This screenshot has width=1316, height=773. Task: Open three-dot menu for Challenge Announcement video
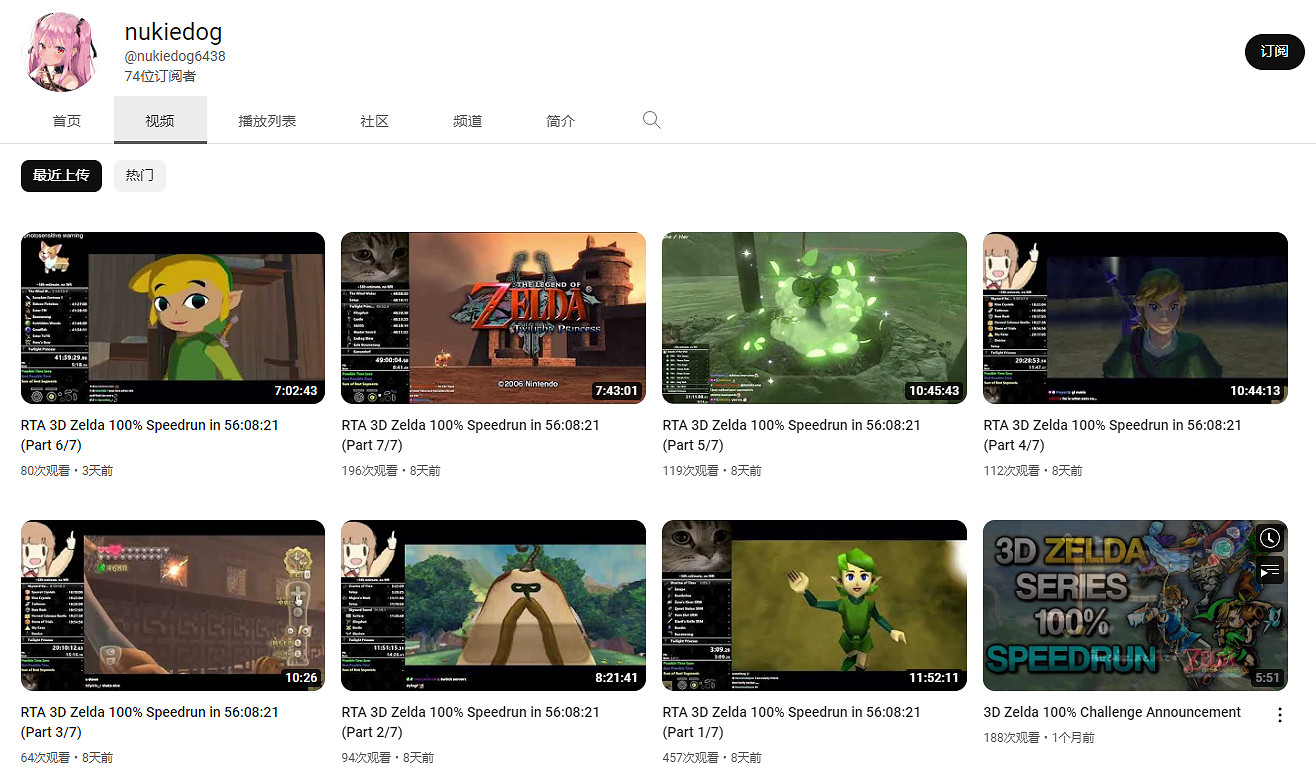pyautogui.click(x=1279, y=714)
